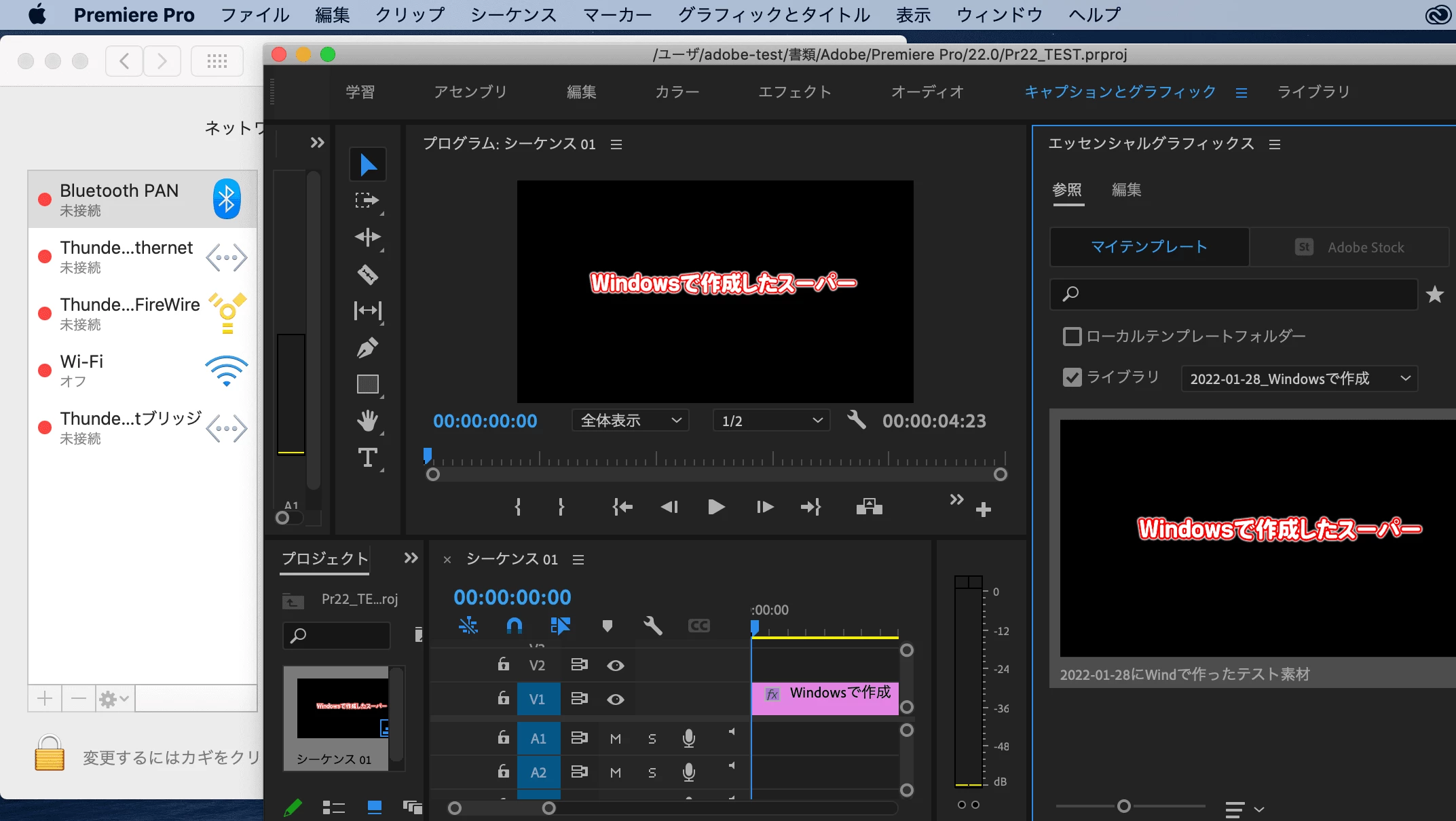1456x821 pixels.
Task: Click the timeline snap magnet icon
Action: [515, 625]
